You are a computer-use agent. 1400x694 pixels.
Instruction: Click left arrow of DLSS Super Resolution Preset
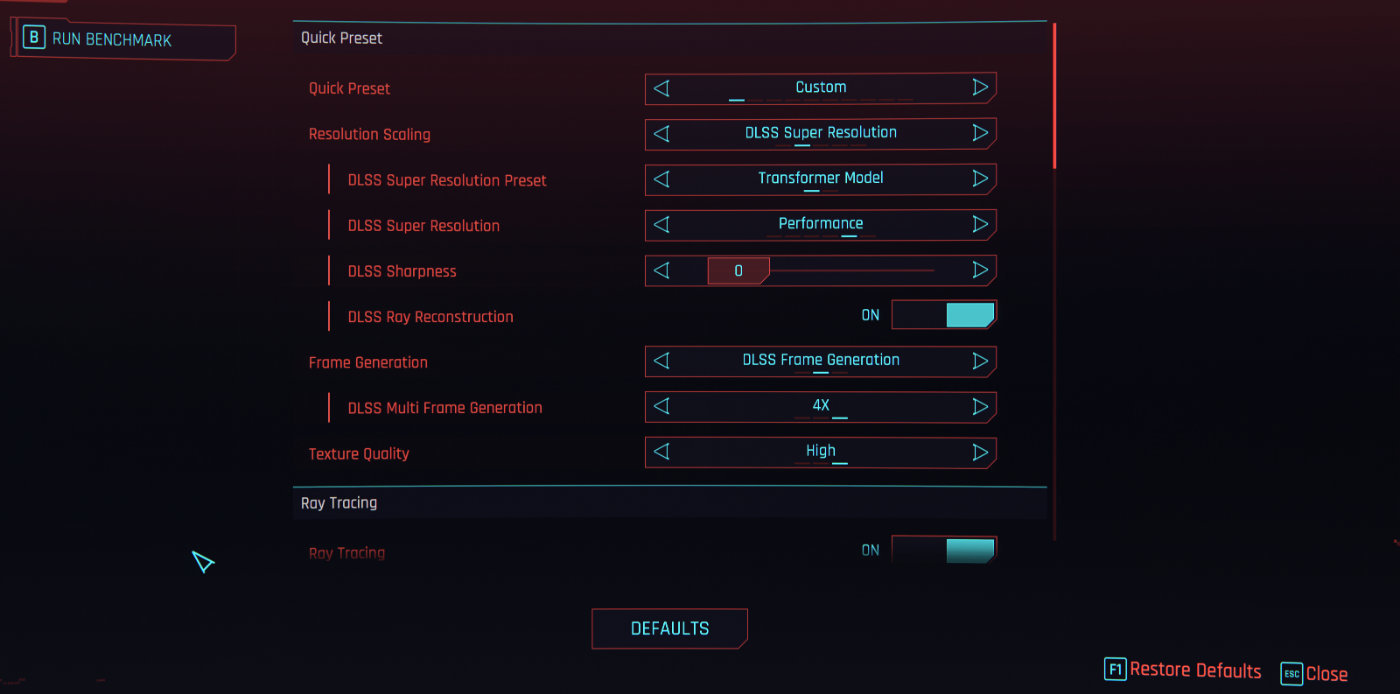click(x=661, y=179)
